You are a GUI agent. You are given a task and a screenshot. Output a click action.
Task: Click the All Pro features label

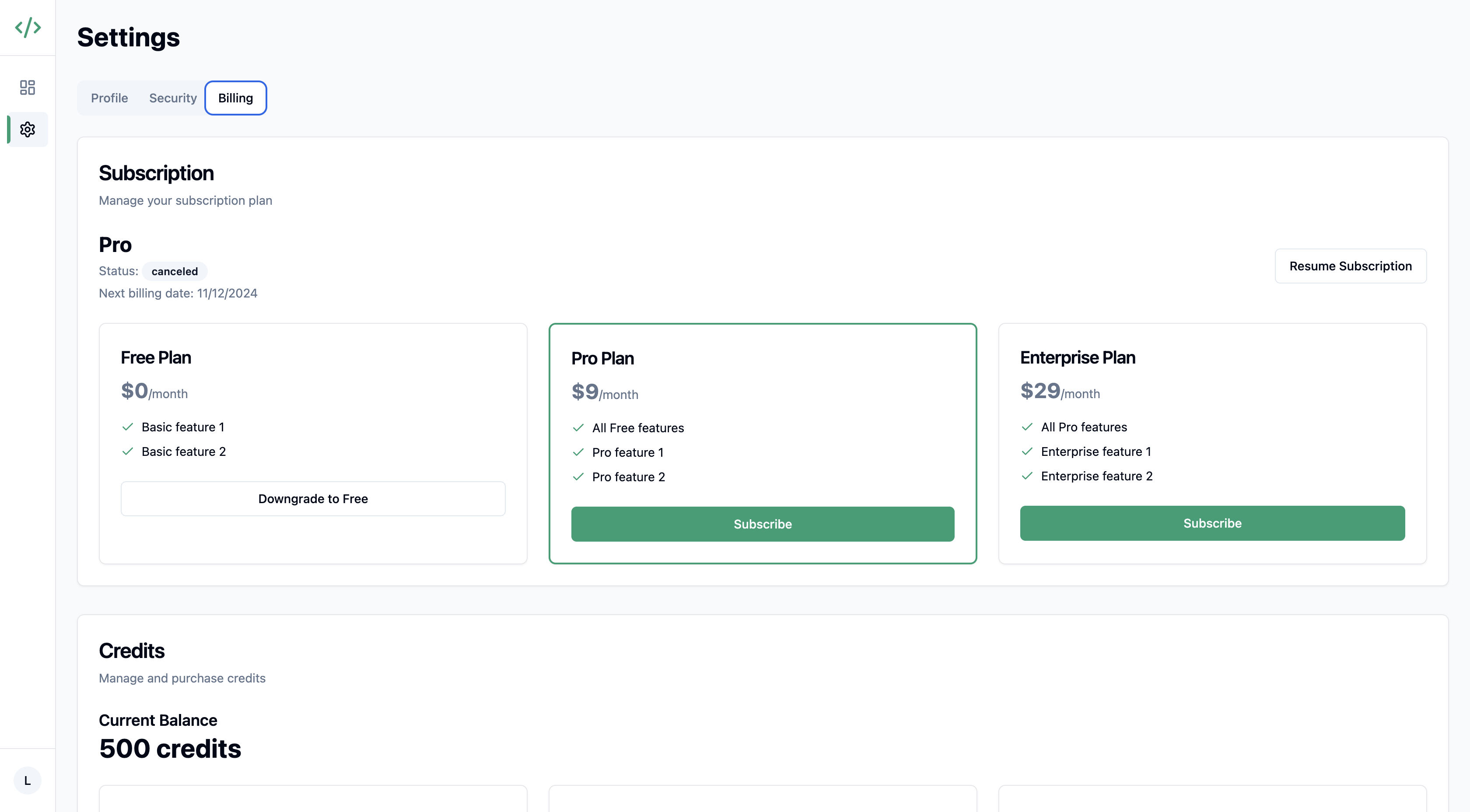click(x=1084, y=427)
